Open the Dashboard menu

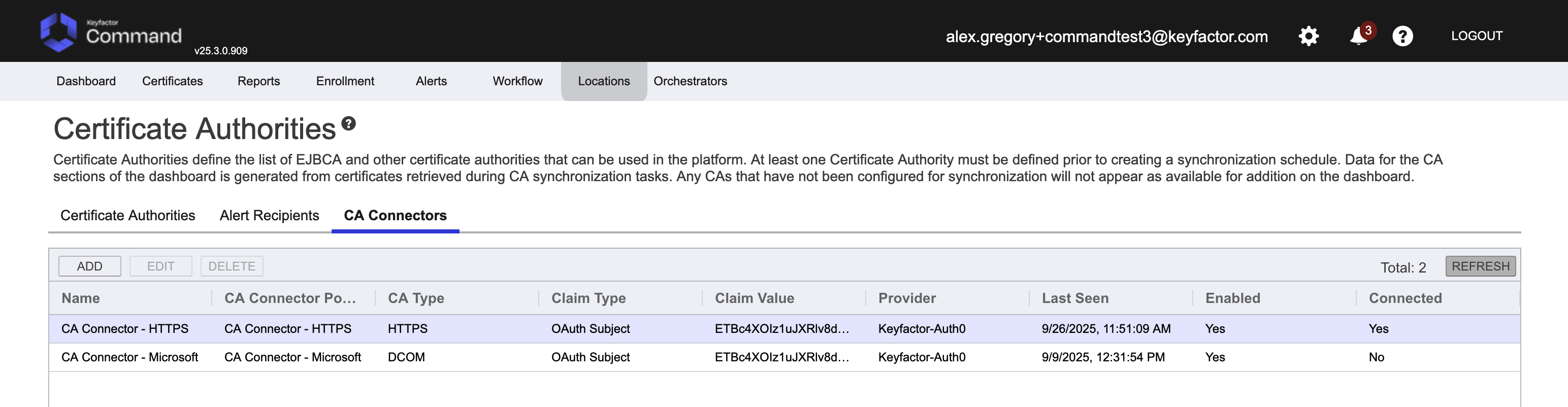click(x=86, y=82)
